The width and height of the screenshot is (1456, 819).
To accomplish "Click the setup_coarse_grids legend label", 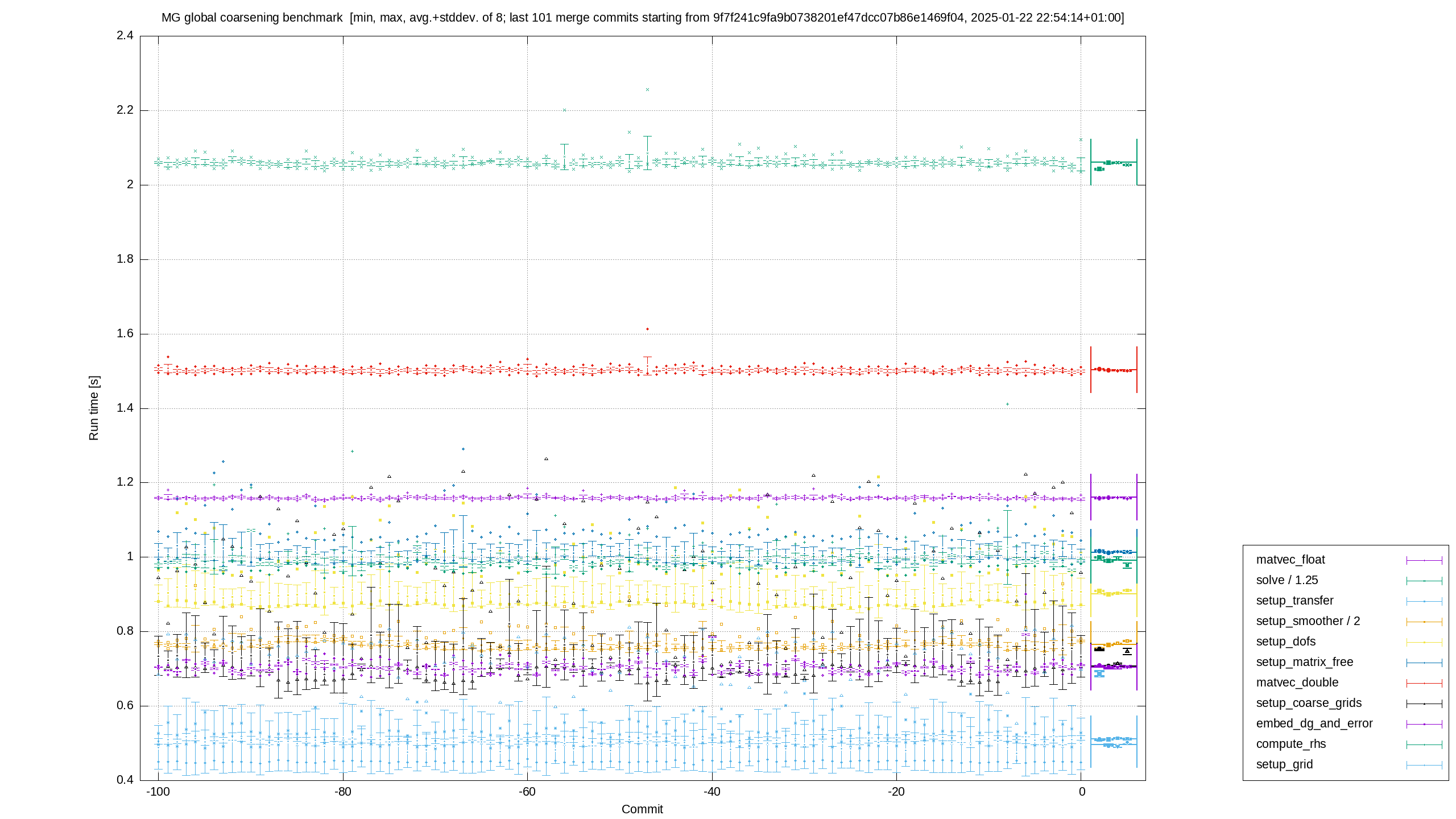I will (1309, 703).
